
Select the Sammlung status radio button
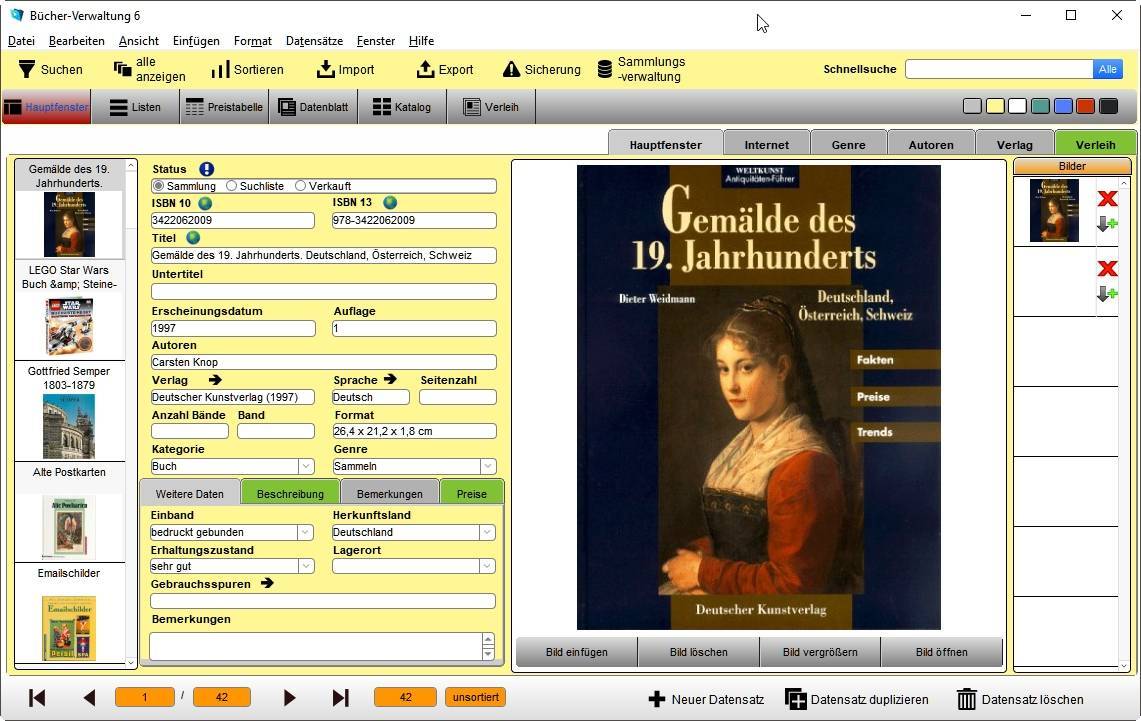click(x=158, y=186)
